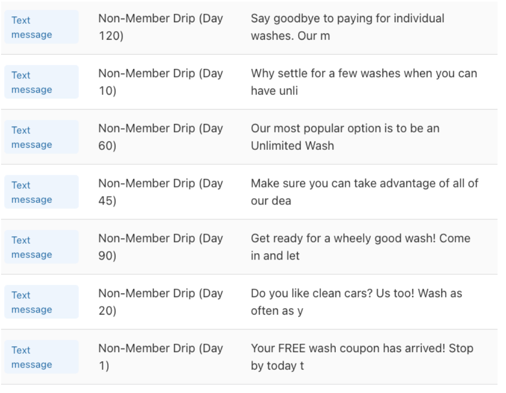Image resolution: width=506 pixels, height=393 pixels.
Task: Click the Text message badge for Day 45
Action: click(41, 192)
